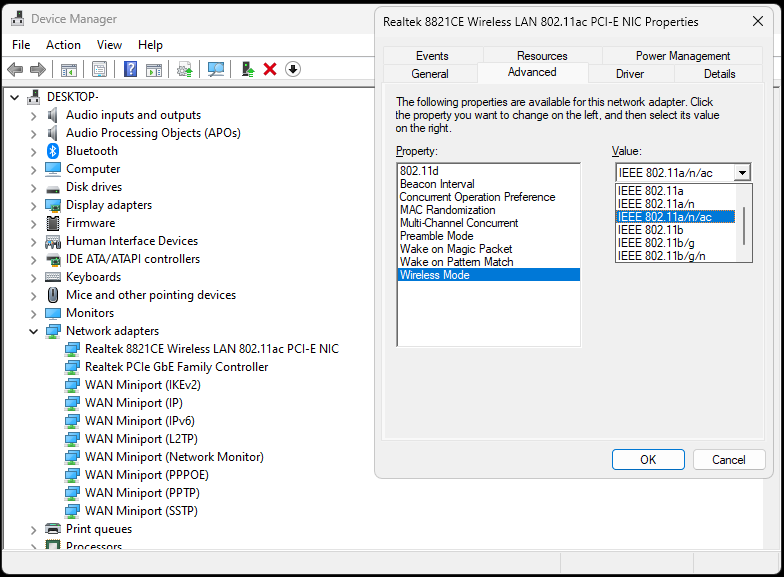Close the NIC Properties dialog

758,21
